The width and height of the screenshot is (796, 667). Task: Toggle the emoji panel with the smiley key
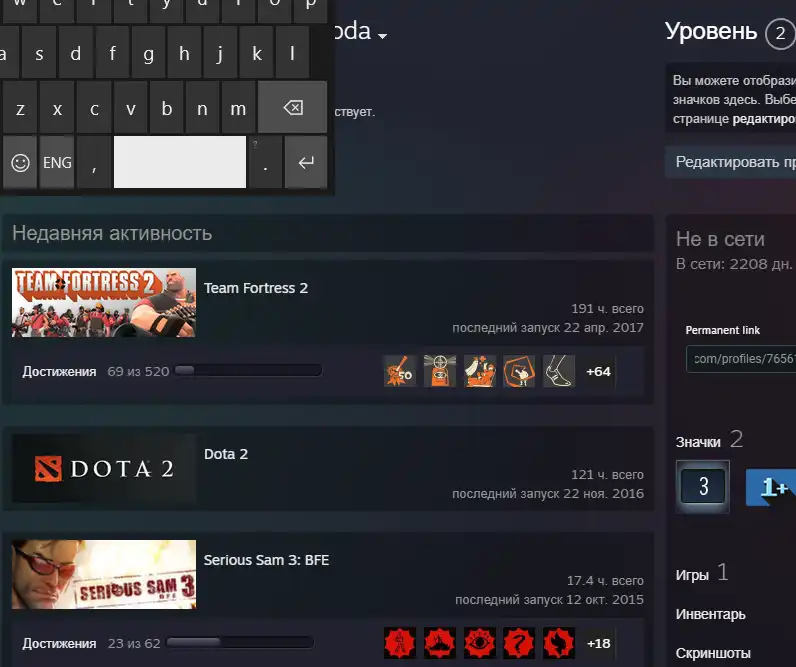click(20, 162)
